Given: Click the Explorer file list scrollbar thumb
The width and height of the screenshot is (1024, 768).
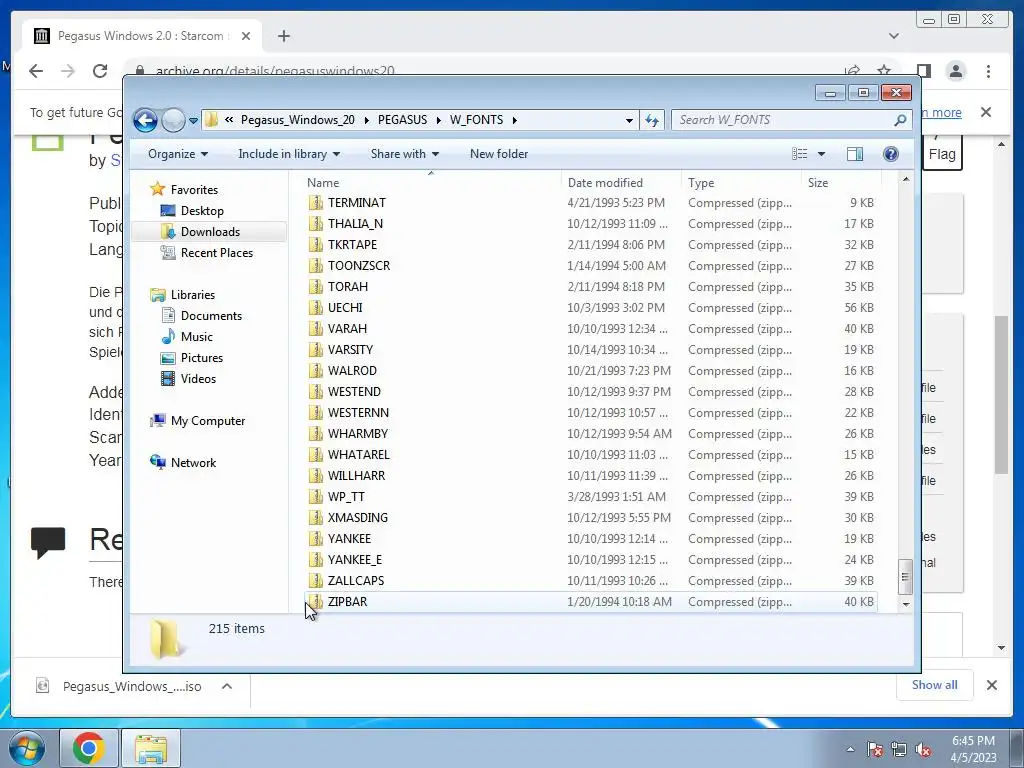Looking at the screenshot, I should pos(905,577).
